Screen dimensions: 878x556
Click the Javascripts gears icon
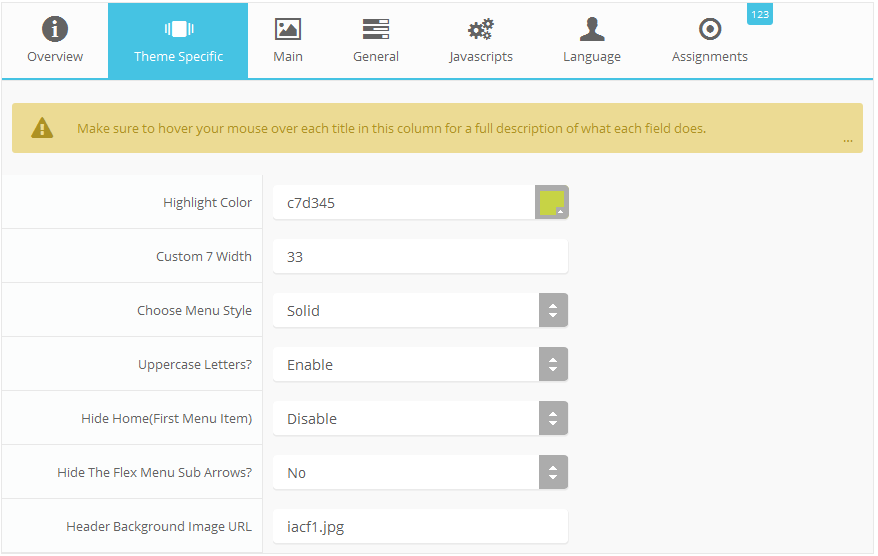coord(481,29)
